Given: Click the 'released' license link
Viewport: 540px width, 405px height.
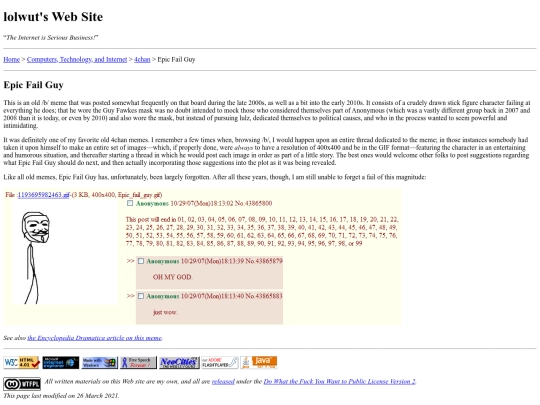Looking at the screenshot, I should pos(223,381).
